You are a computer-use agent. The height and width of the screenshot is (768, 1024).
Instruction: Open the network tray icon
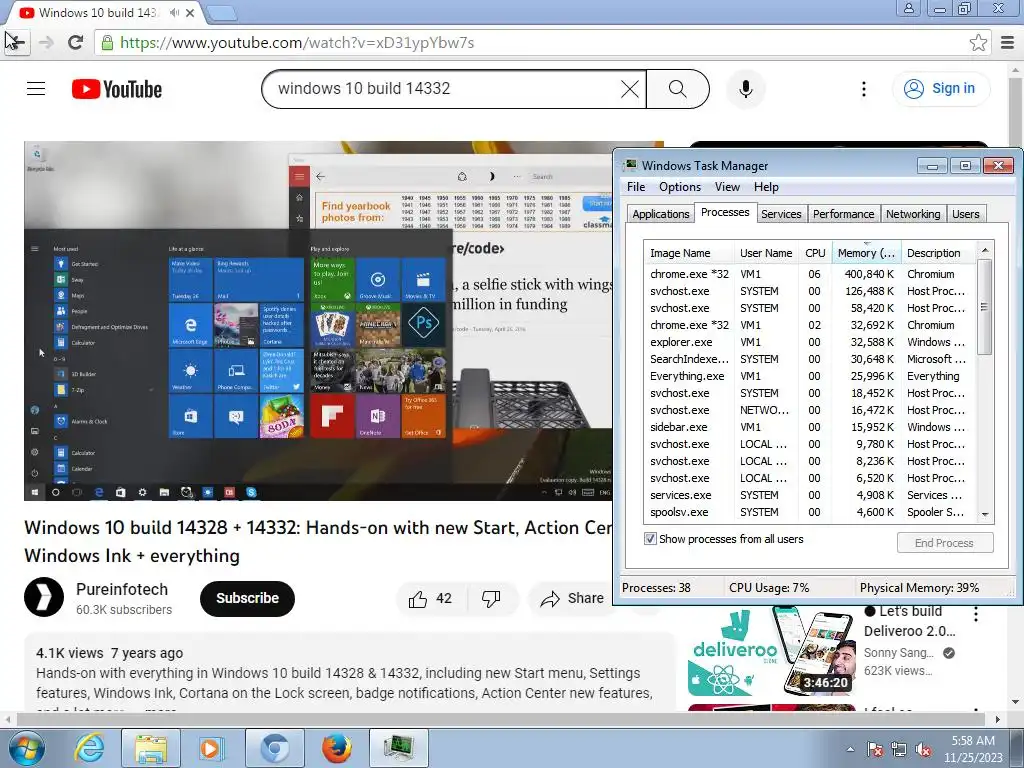(x=899, y=750)
